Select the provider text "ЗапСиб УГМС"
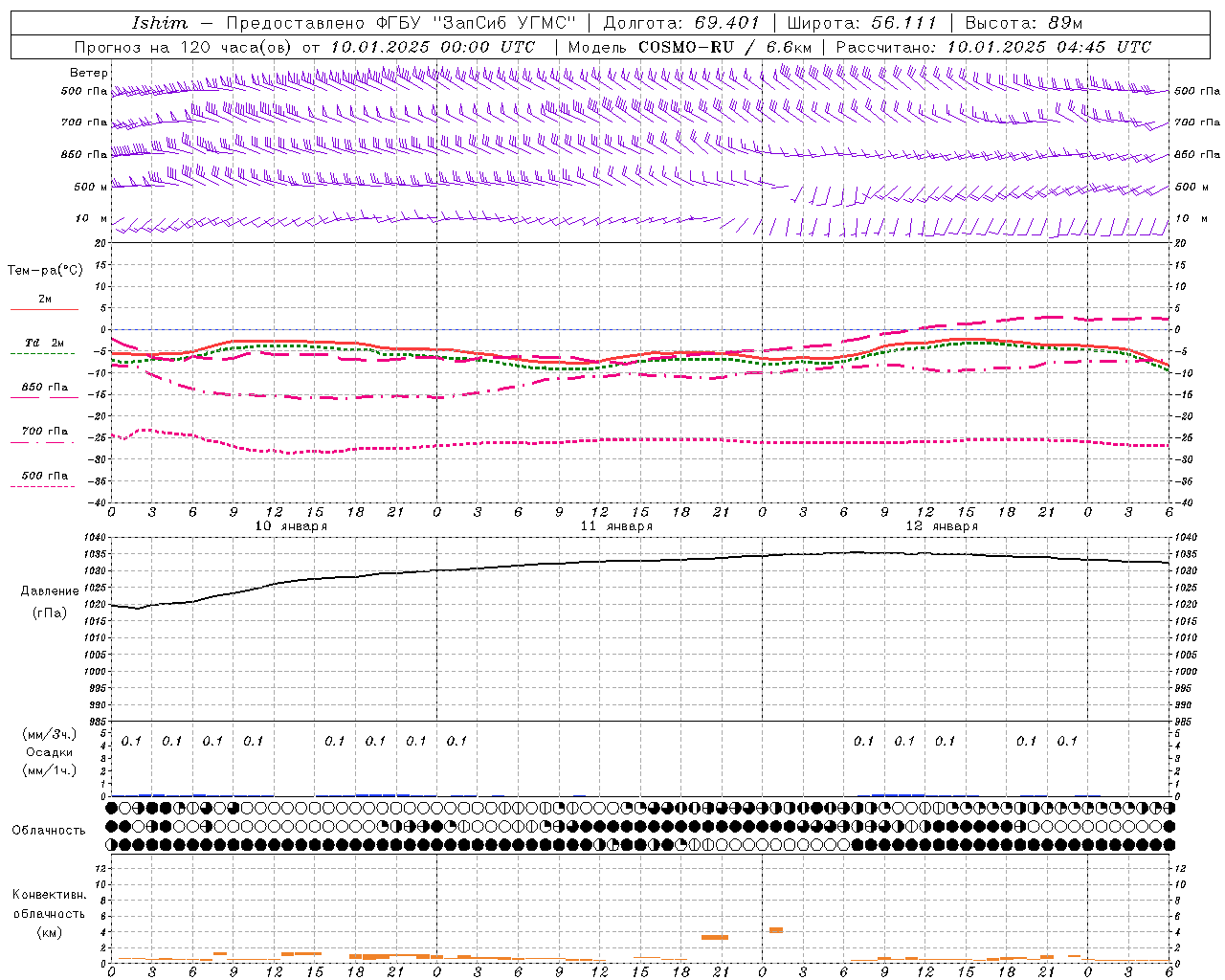This screenshot has width=1225, height=980. click(505, 23)
